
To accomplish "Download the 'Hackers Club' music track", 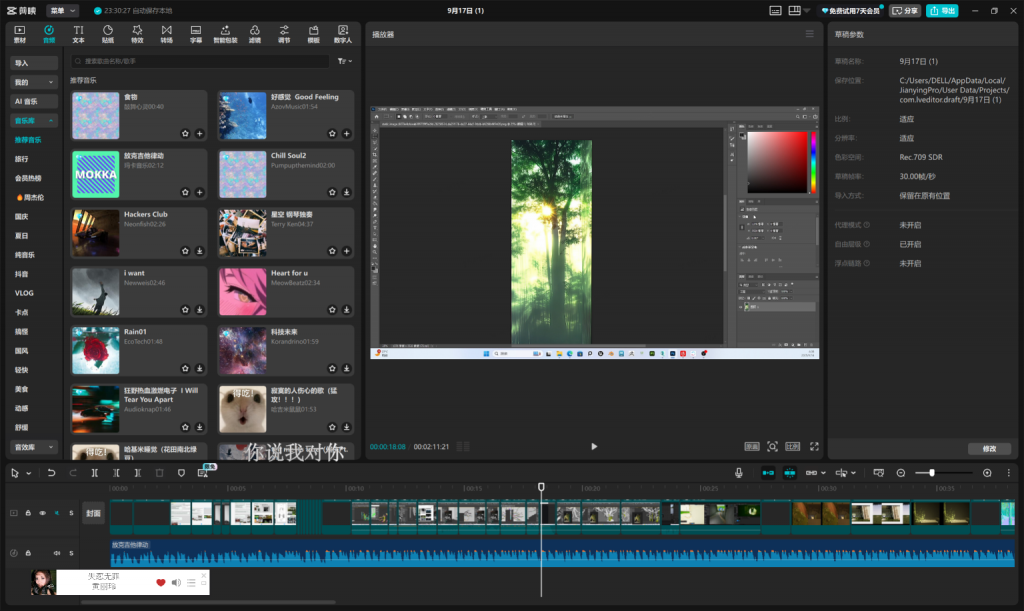I will (199, 251).
